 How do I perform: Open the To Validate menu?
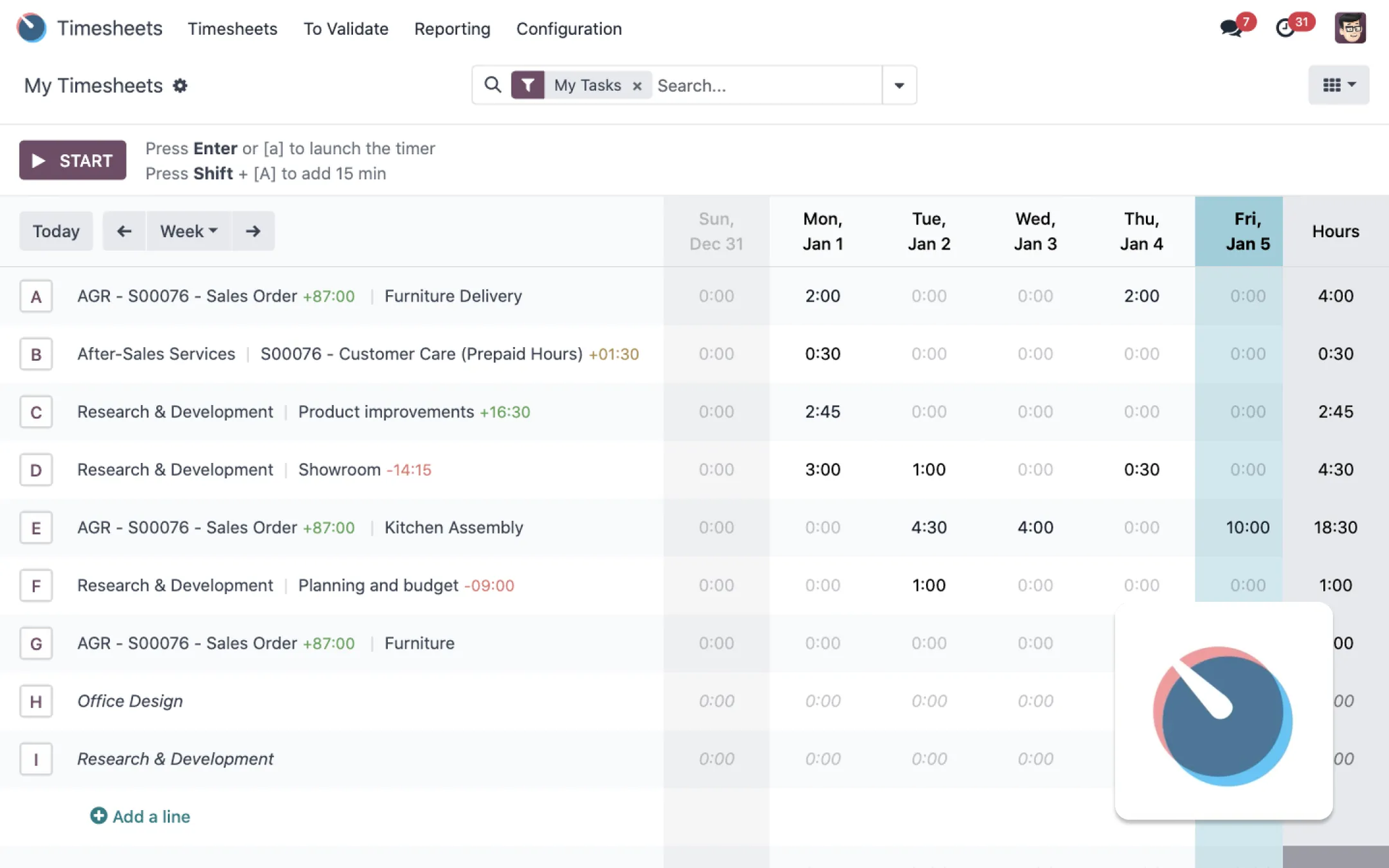pos(346,29)
